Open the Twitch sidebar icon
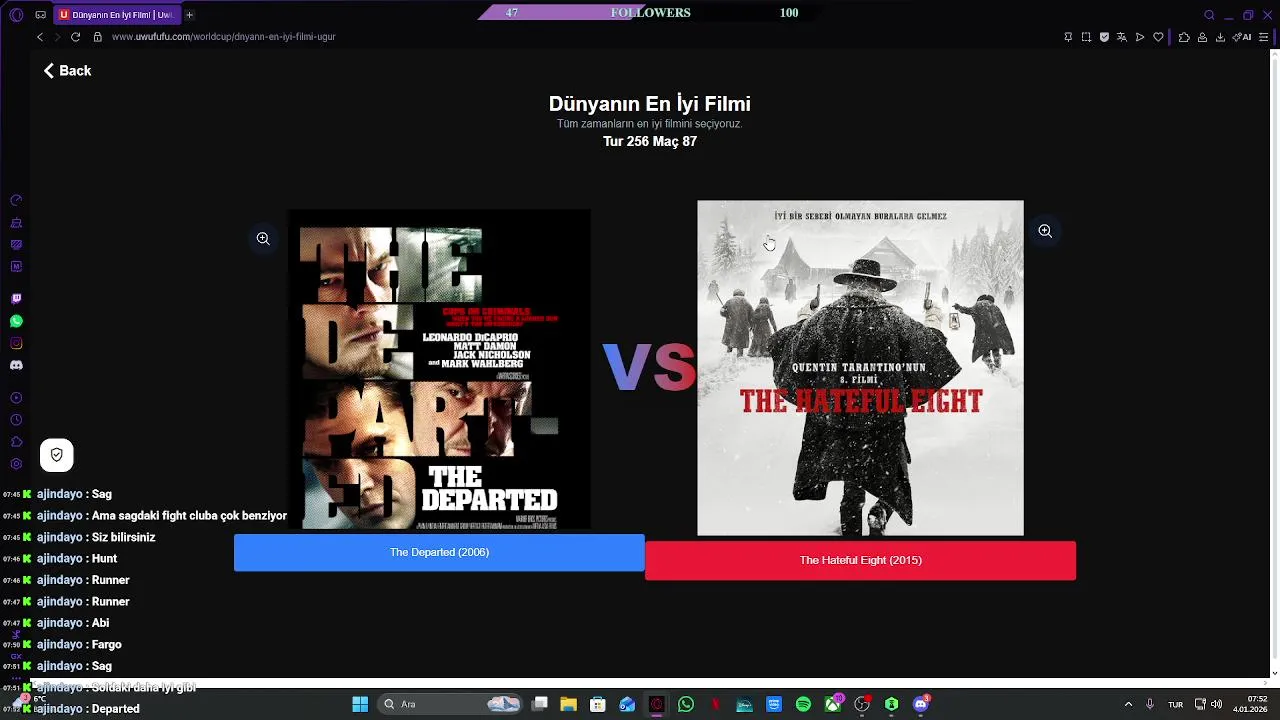Viewport: 1280px width, 720px height. (16, 299)
